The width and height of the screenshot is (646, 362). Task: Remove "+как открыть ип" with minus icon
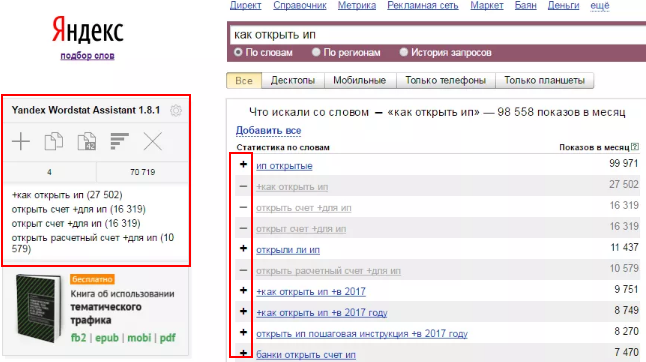point(243,186)
